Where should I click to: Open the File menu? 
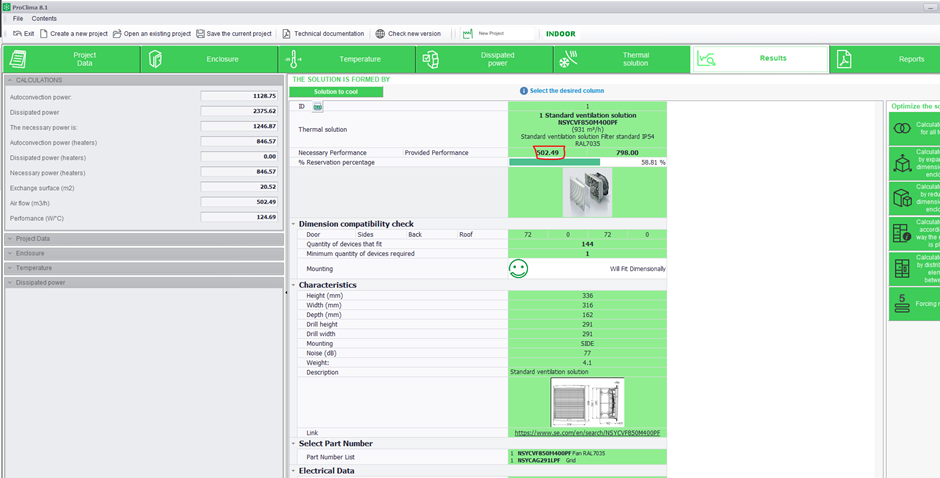click(18, 18)
